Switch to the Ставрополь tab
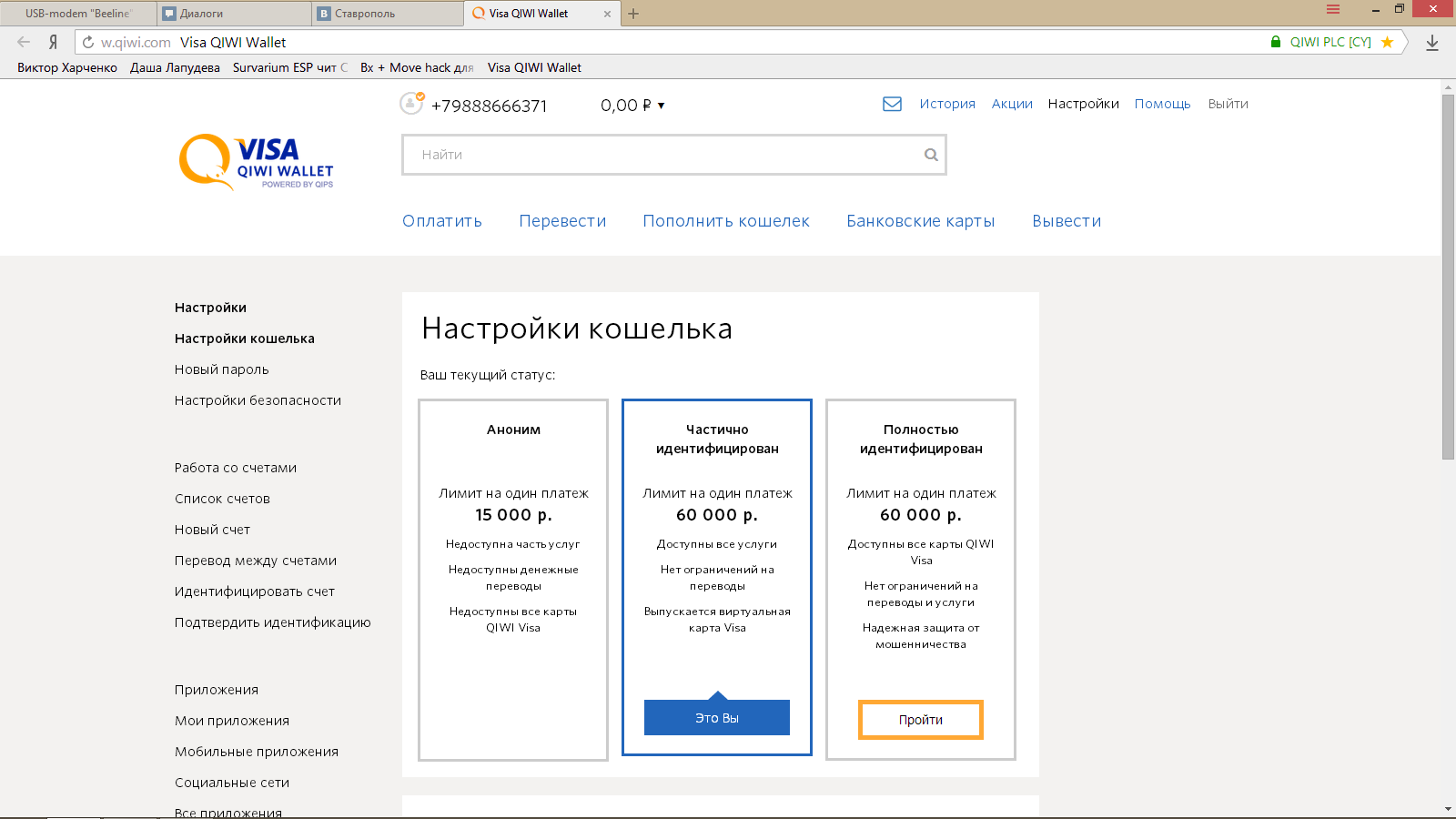 click(388, 14)
